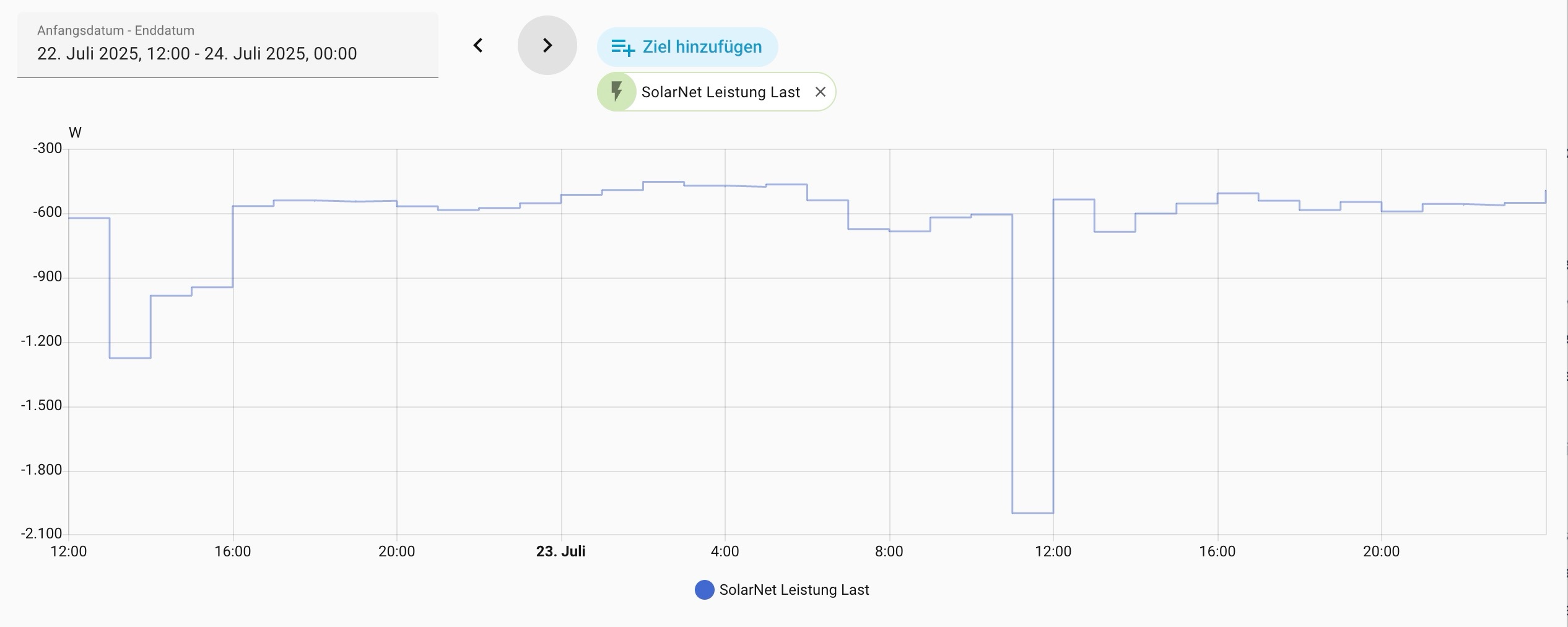Image resolution: width=1568 pixels, height=627 pixels.
Task: Advance to the next date range
Action: click(547, 45)
